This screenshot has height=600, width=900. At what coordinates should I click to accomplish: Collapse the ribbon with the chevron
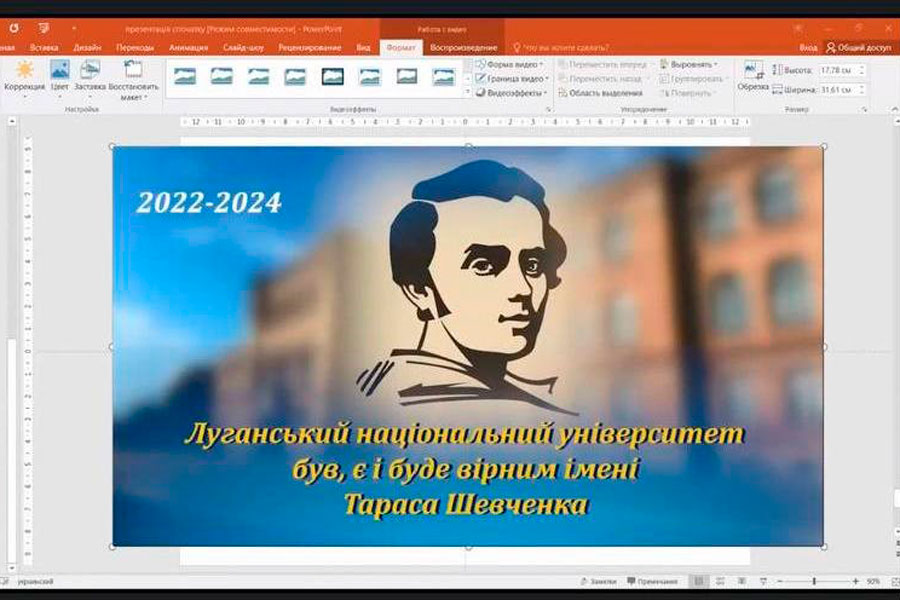[894, 109]
